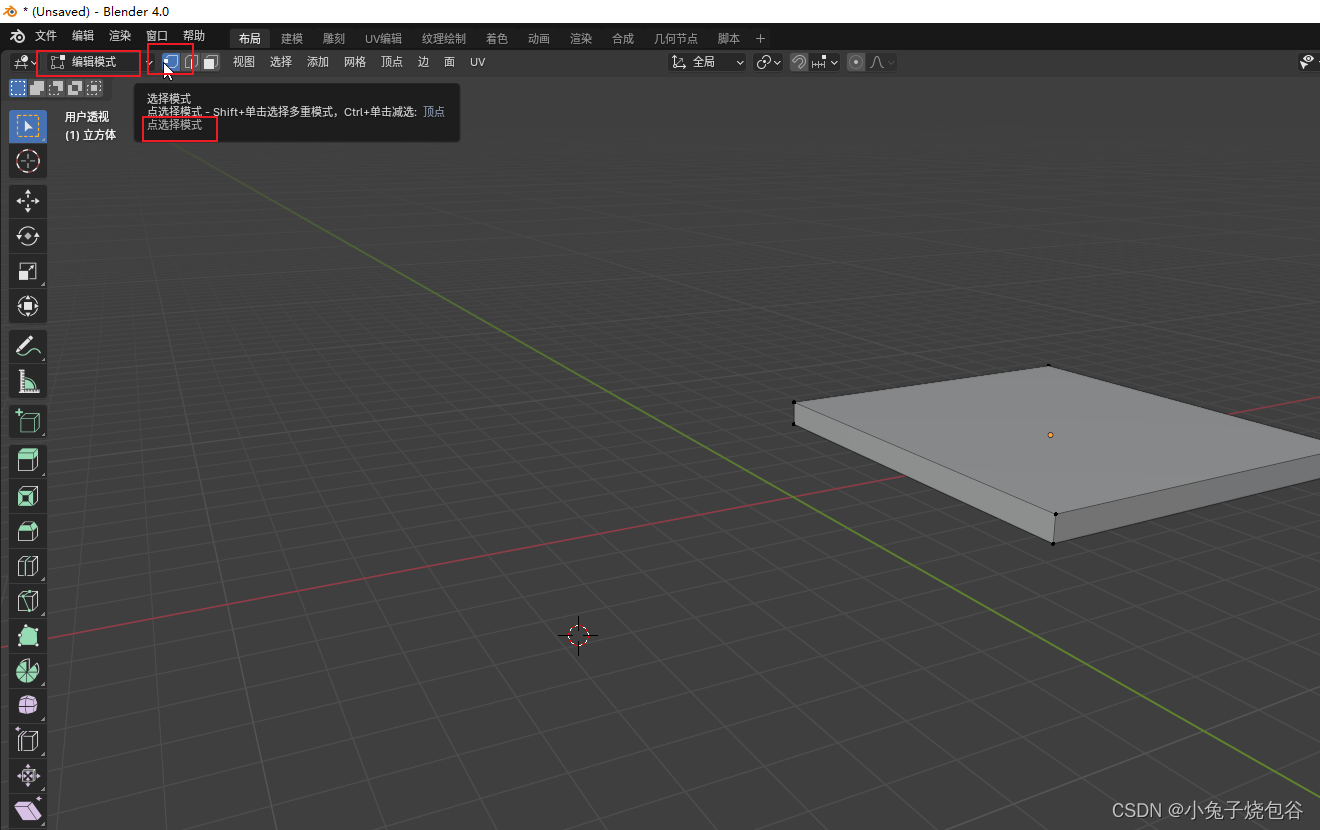Switch to the 几何节点 workspace tab
The height and width of the screenshot is (830, 1320).
(676, 39)
